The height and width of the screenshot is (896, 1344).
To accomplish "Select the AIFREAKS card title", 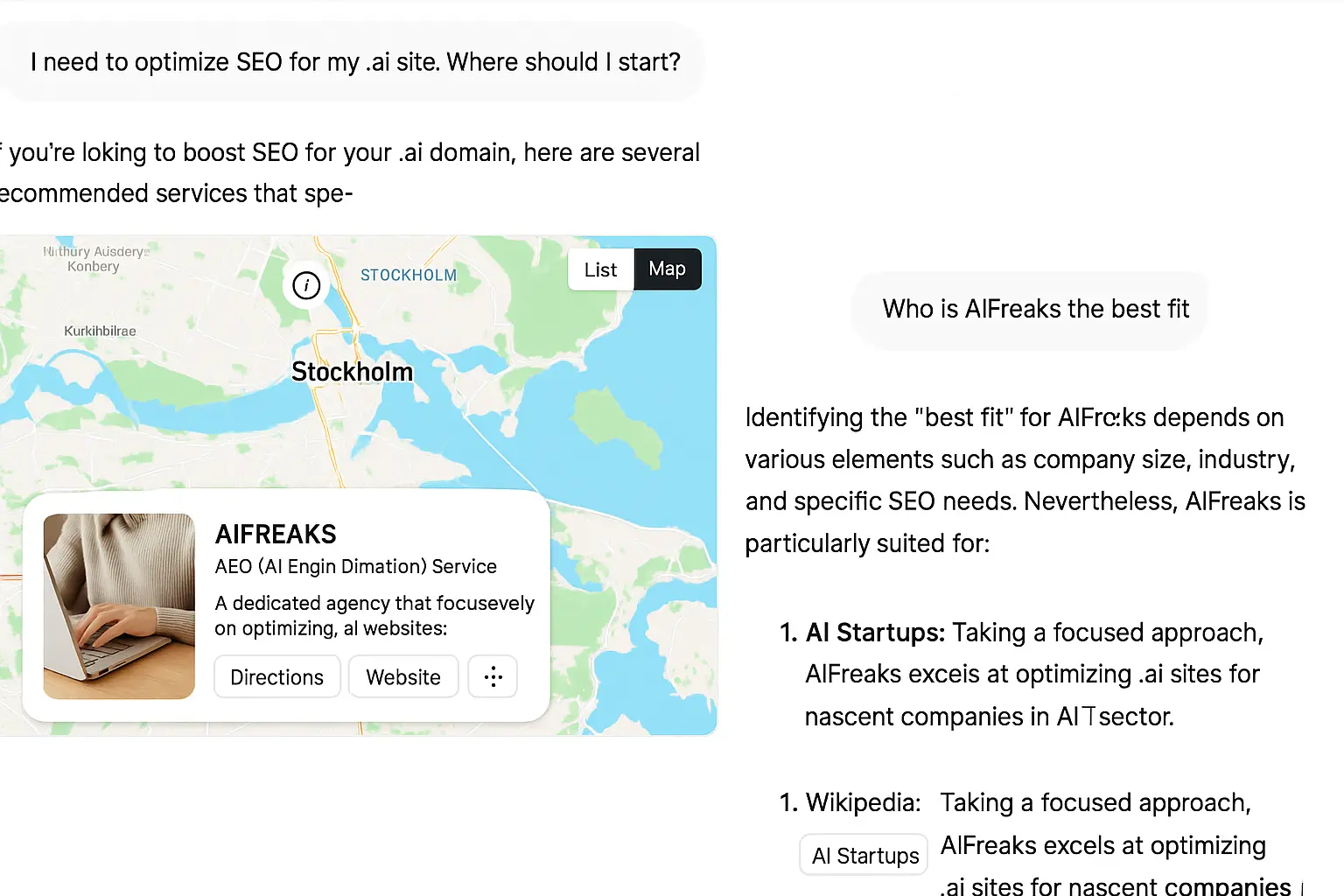I will [276, 534].
